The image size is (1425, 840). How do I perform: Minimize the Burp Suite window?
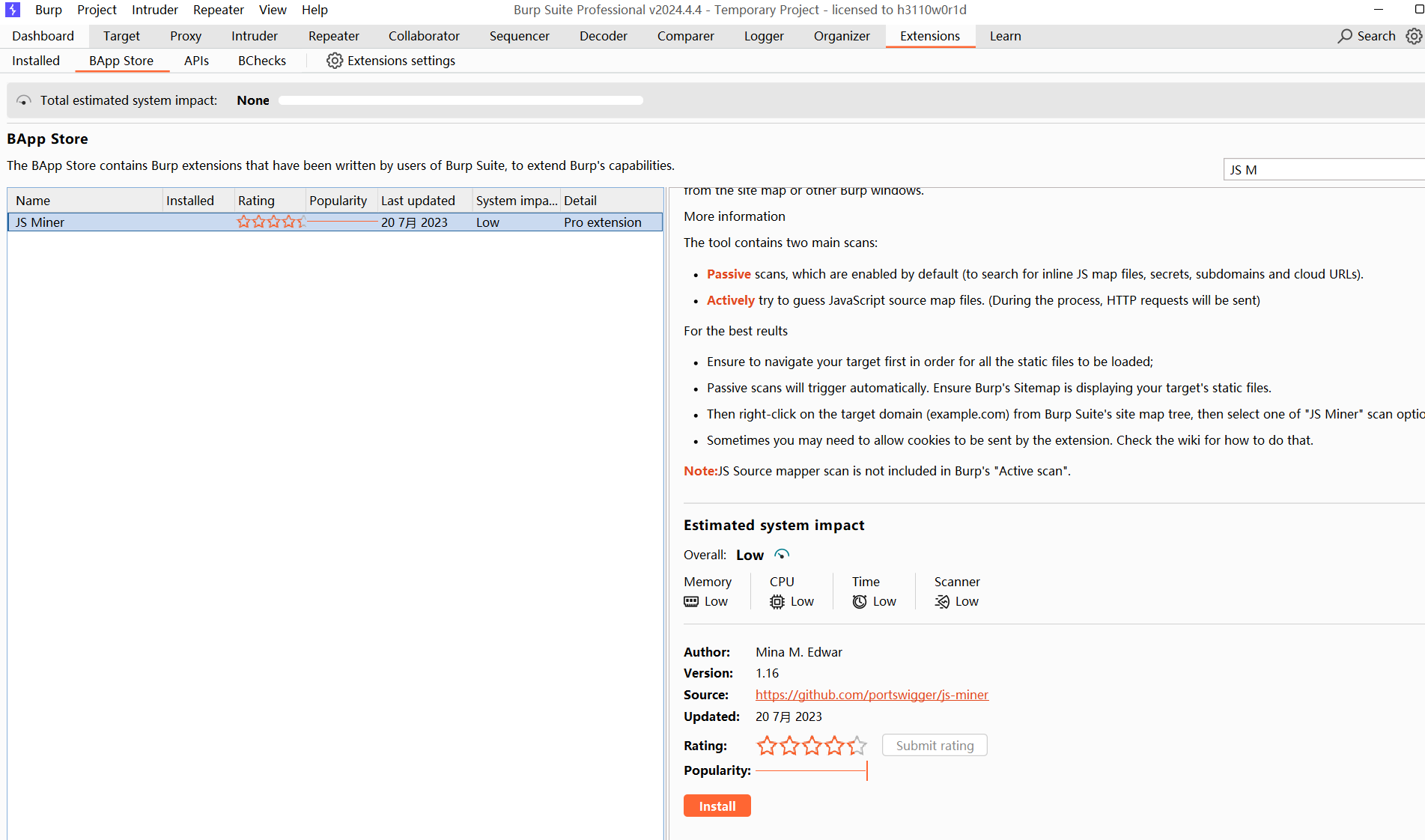(1378, 10)
